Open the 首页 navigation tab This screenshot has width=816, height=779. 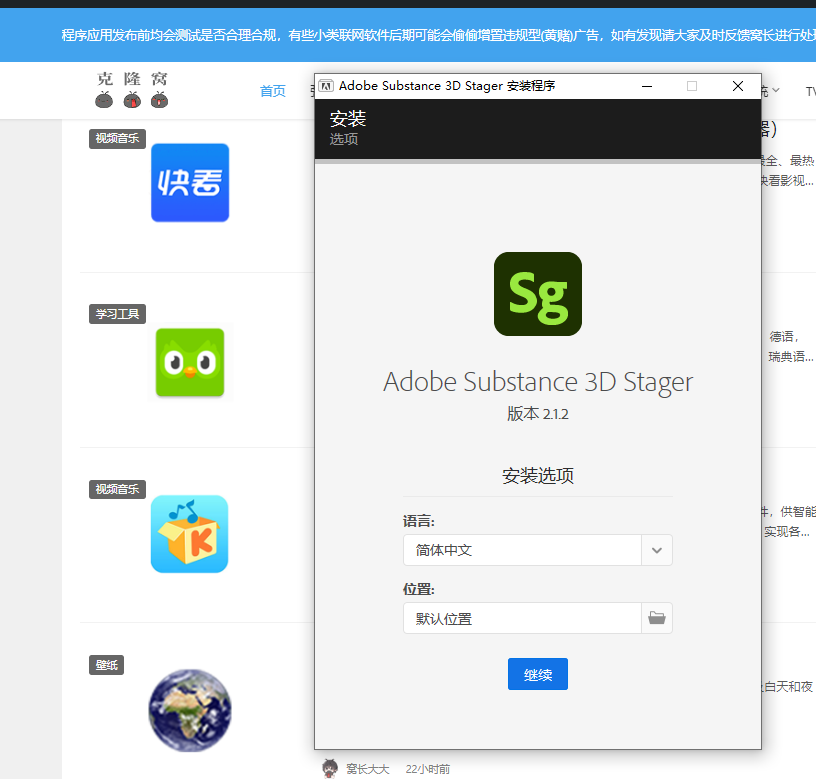click(x=273, y=91)
